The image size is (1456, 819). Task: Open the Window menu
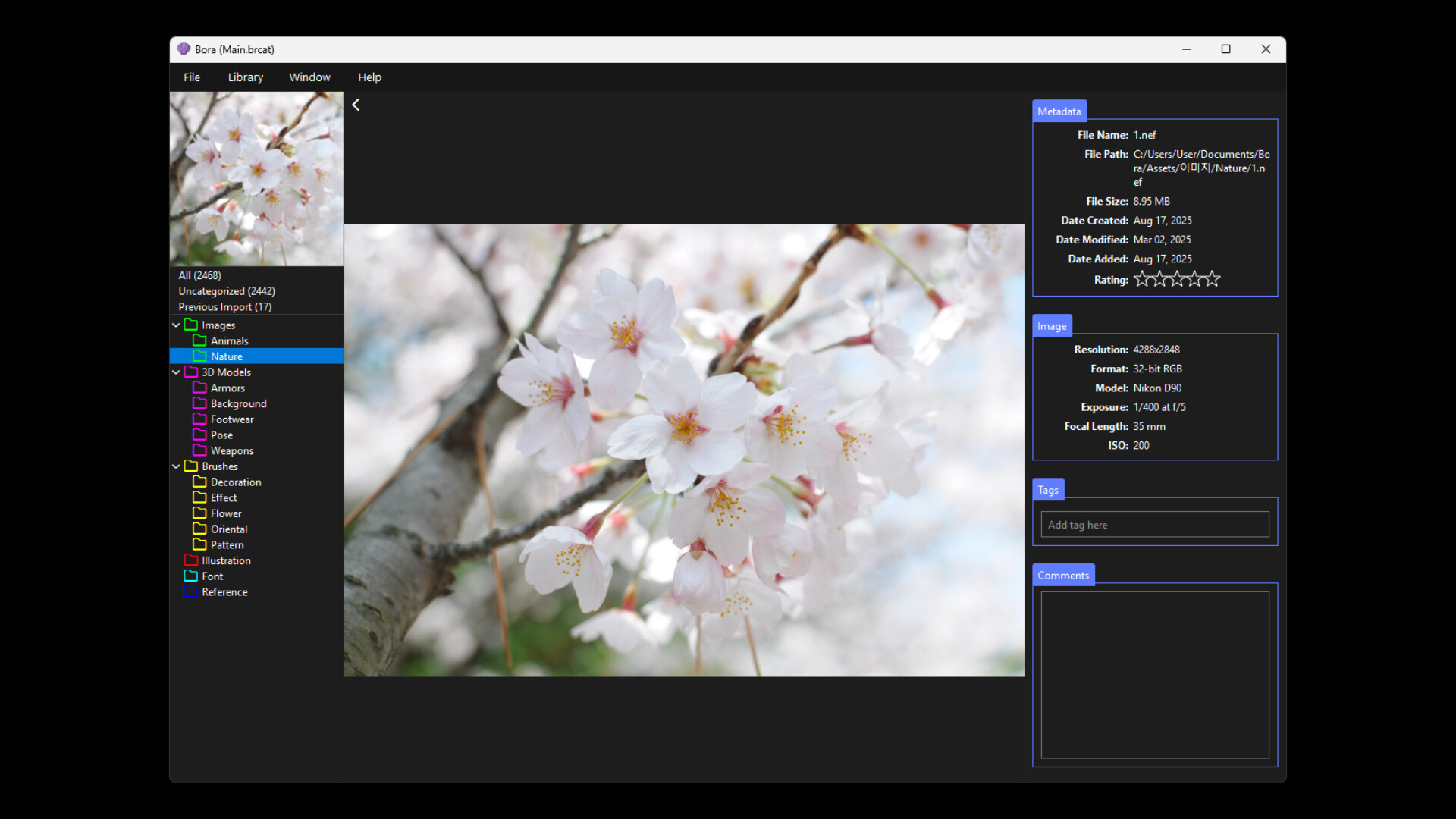[x=309, y=77]
